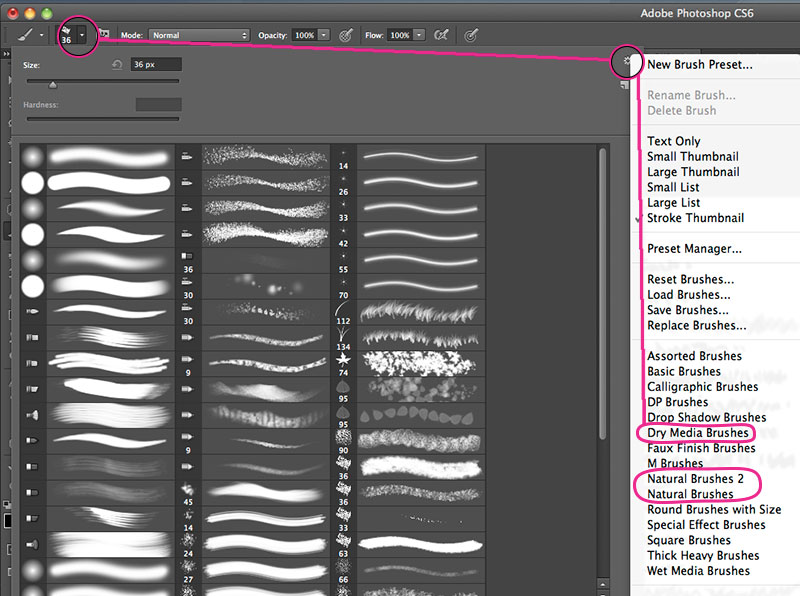Choose Load Brushes...
Image resolution: width=800 pixels, height=596 pixels.
tap(688, 294)
